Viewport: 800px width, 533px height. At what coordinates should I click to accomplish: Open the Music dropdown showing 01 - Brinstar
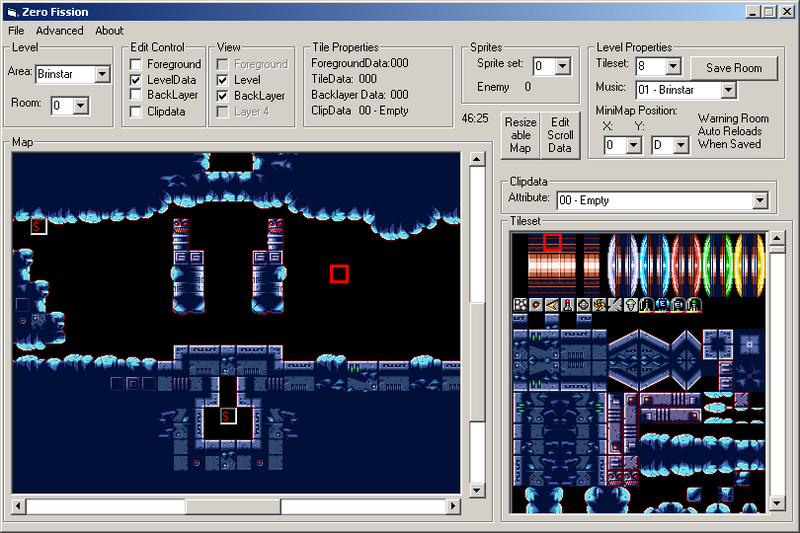[729, 90]
